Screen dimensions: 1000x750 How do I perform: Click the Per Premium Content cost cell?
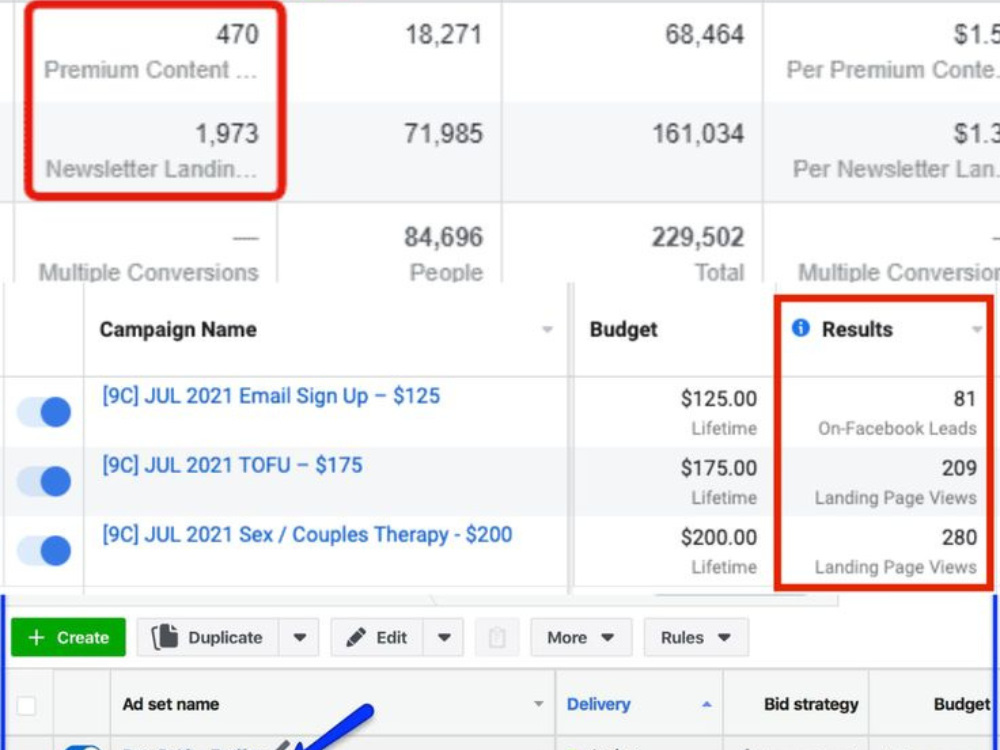click(x=893, y=51)
